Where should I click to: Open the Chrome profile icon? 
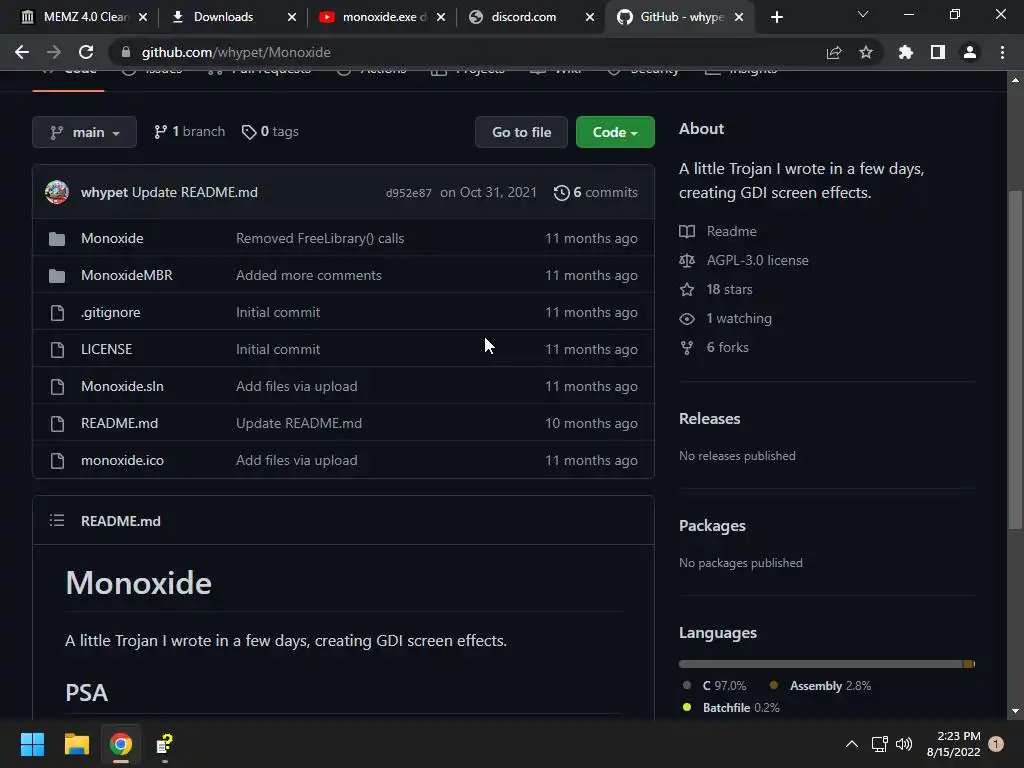tap(970, 52)
